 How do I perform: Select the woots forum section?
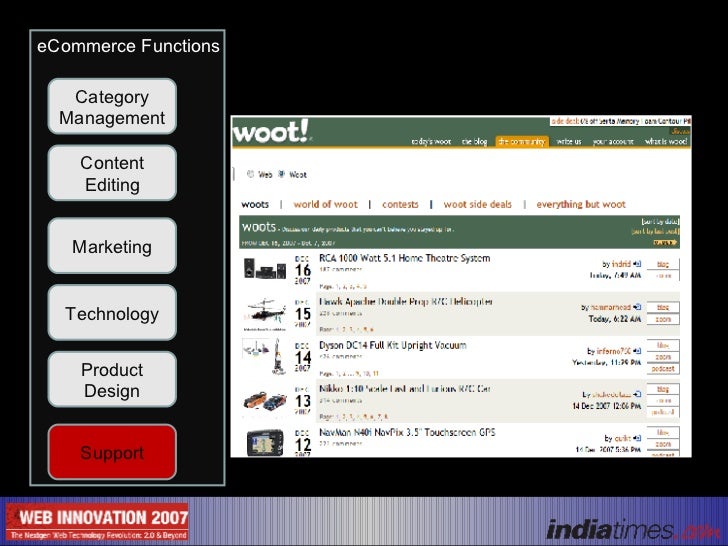pos(255,204)
